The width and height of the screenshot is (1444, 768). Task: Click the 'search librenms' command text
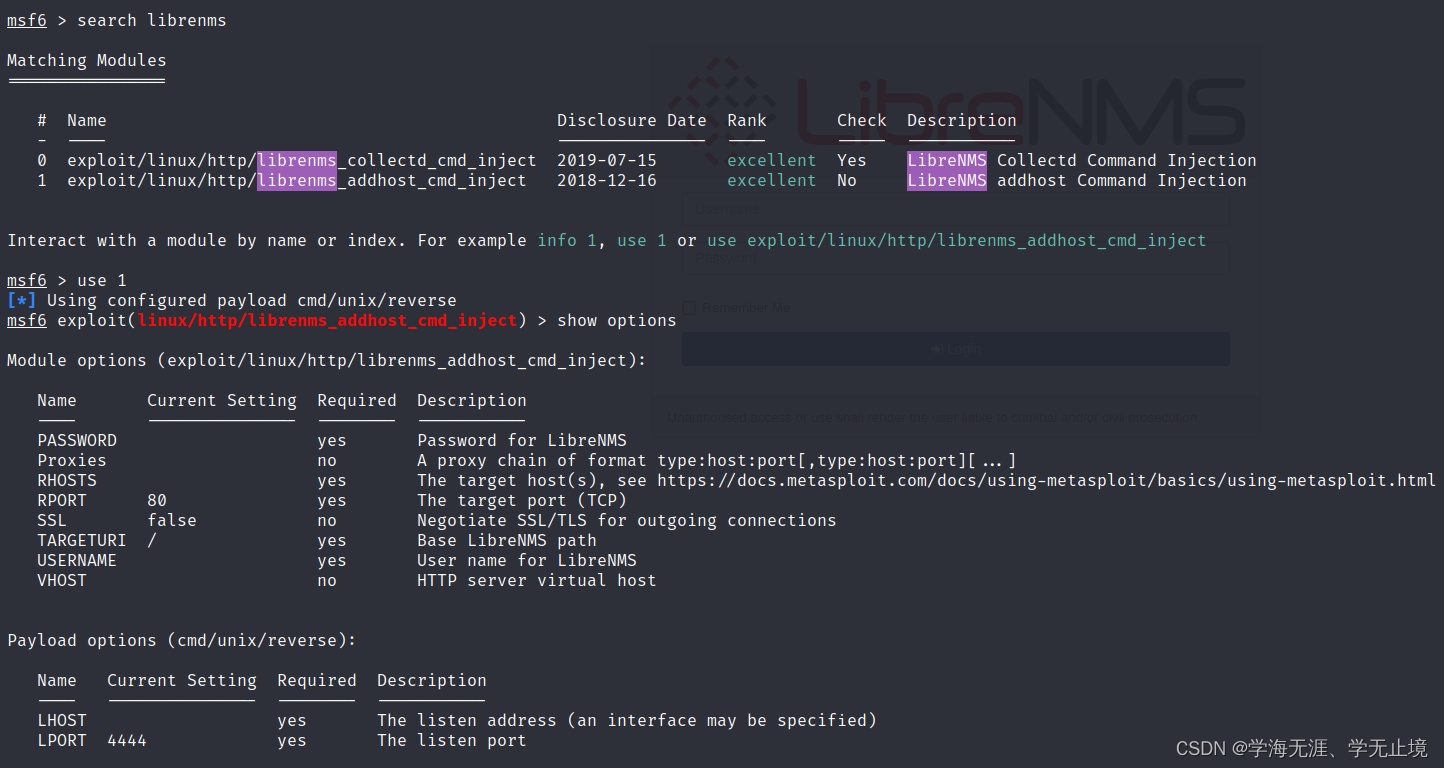click(152, 21)
